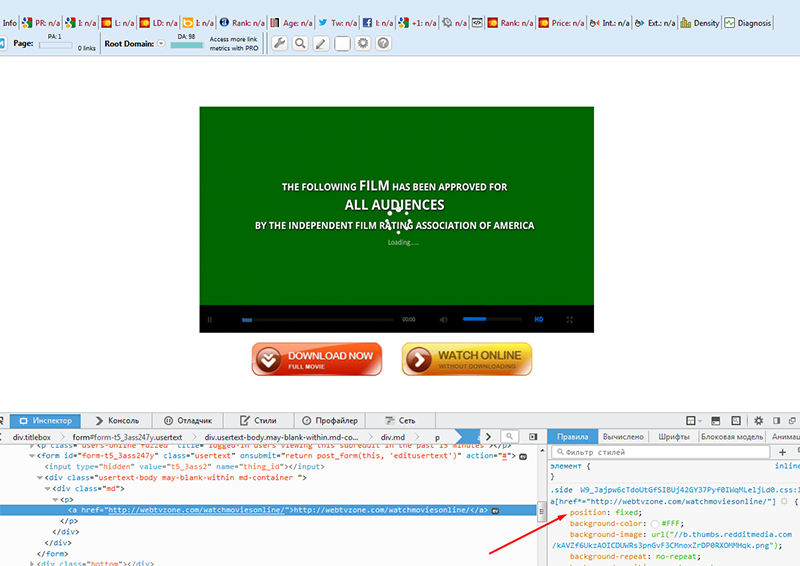
Task: Select the div.md breadcrumb
Action: [x=392, y=437]
